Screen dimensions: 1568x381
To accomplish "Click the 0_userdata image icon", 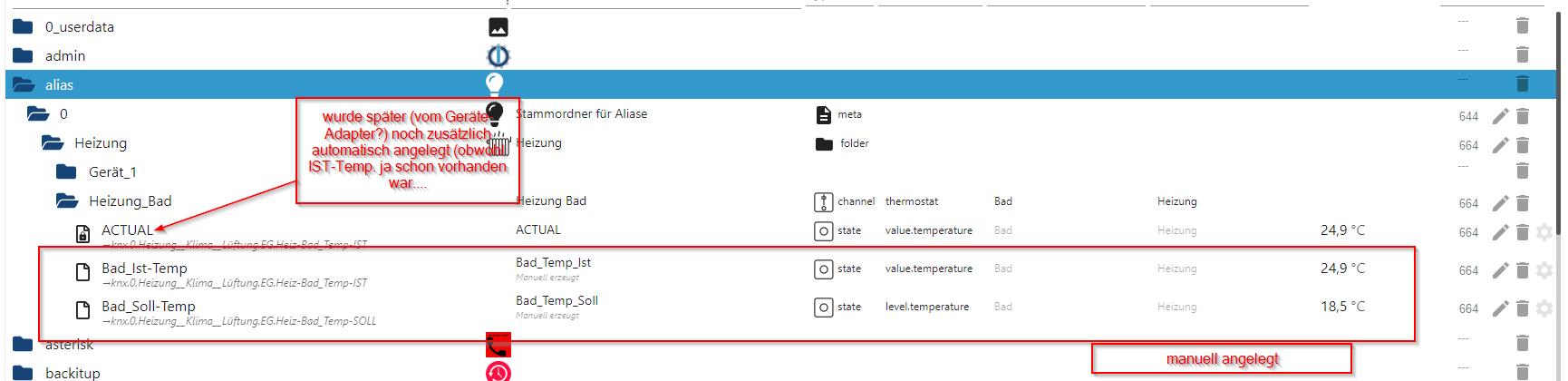I will (x=498, y=27).
